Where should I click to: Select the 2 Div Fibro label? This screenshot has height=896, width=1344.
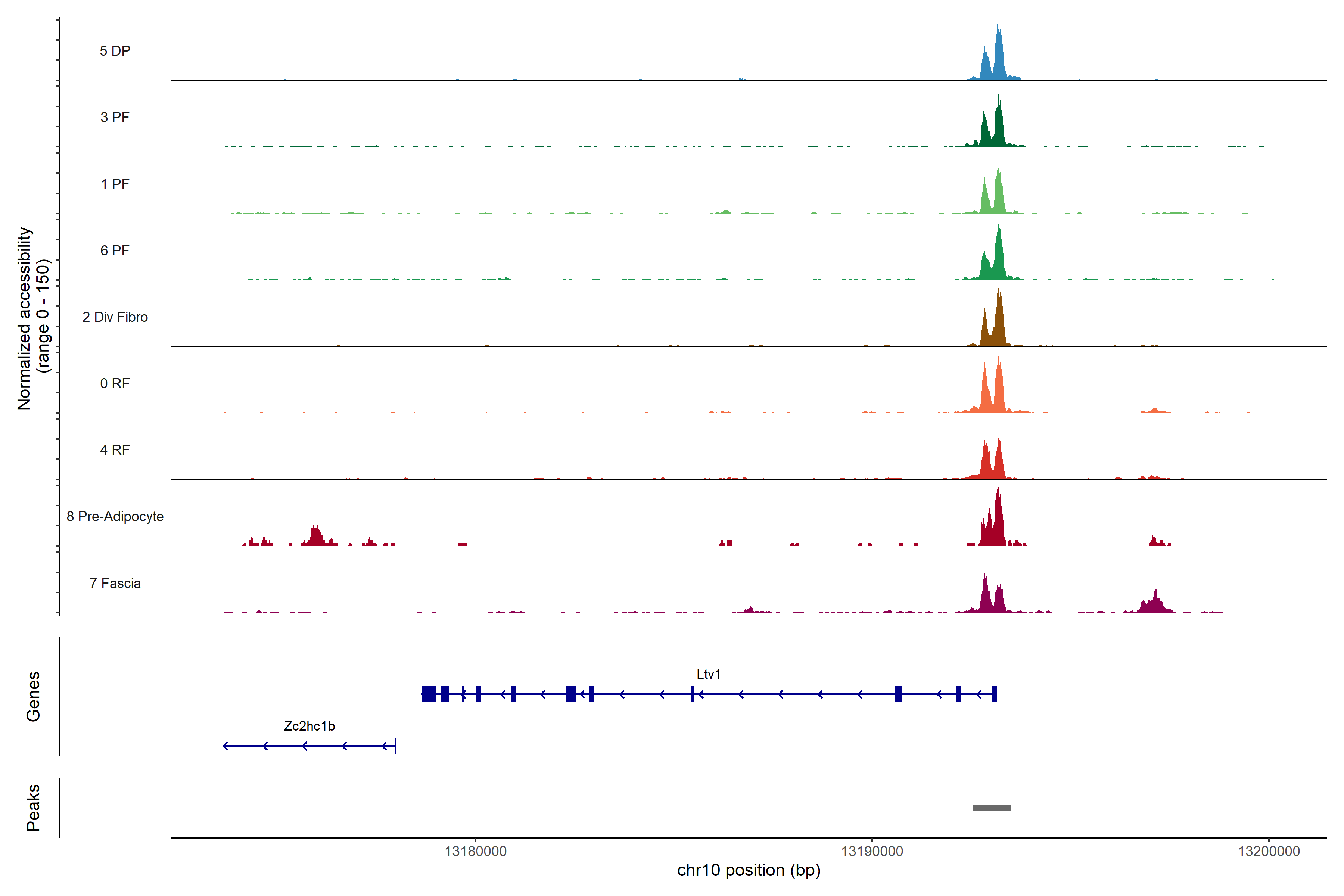pos(115,317)
